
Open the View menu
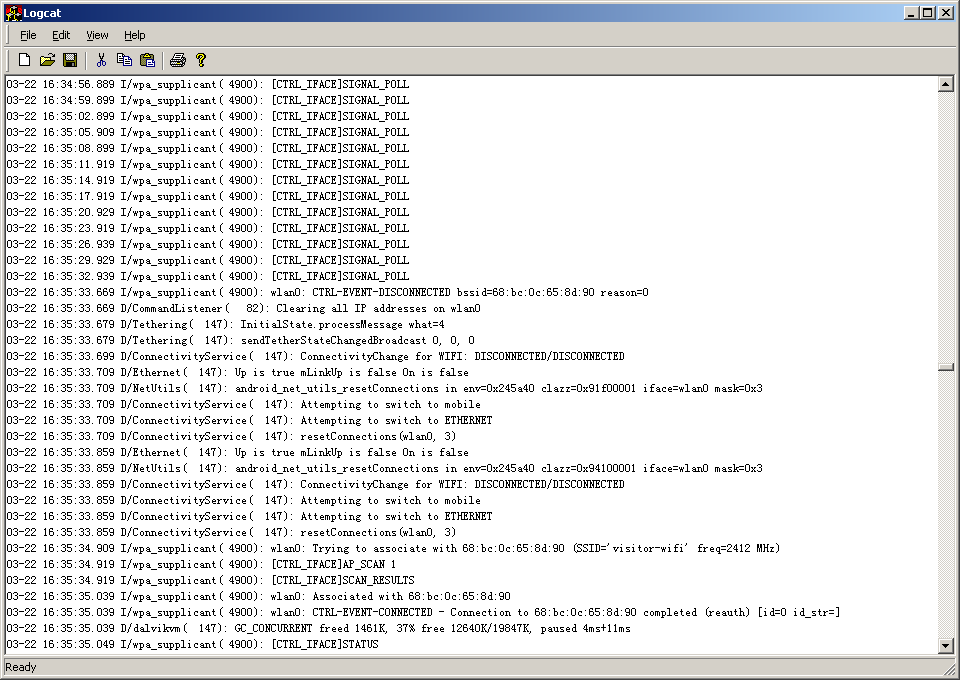[97, 35]
